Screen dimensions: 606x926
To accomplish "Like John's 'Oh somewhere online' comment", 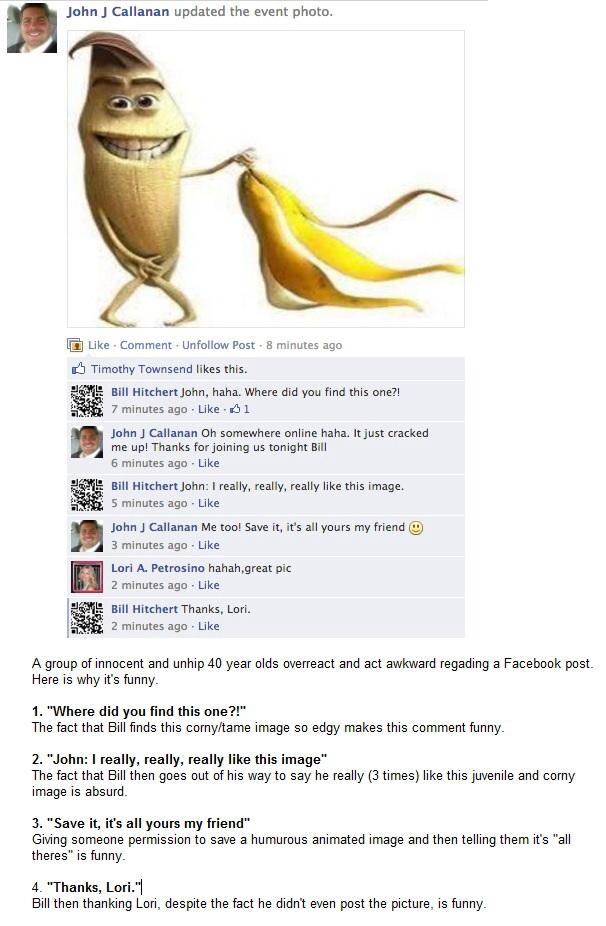I will click(208, 463).
